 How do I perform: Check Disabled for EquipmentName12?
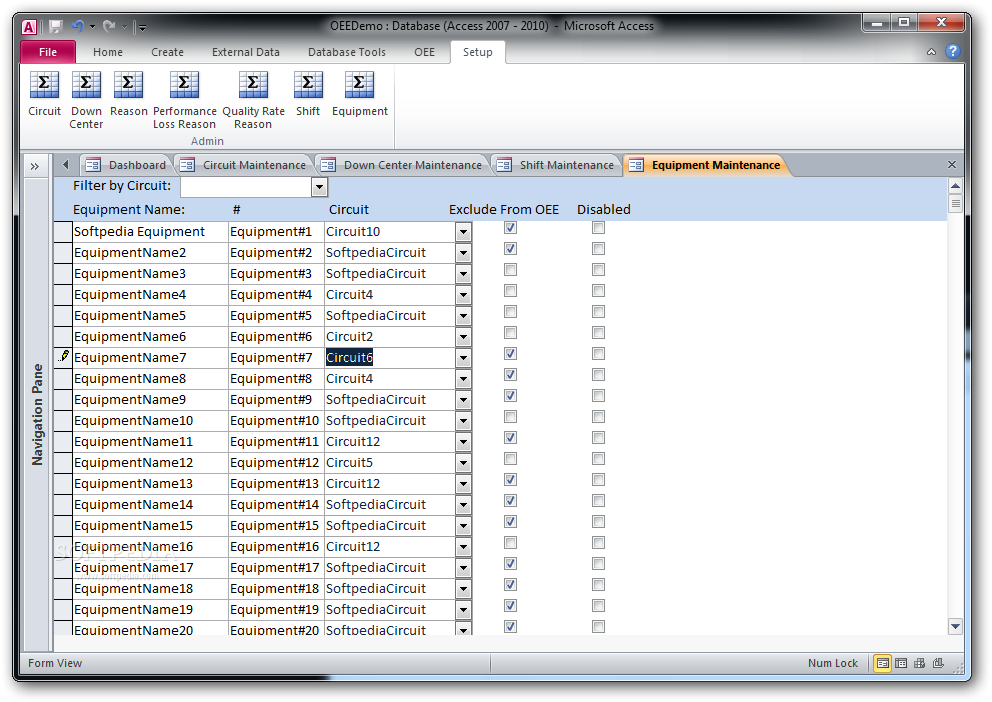598,459
